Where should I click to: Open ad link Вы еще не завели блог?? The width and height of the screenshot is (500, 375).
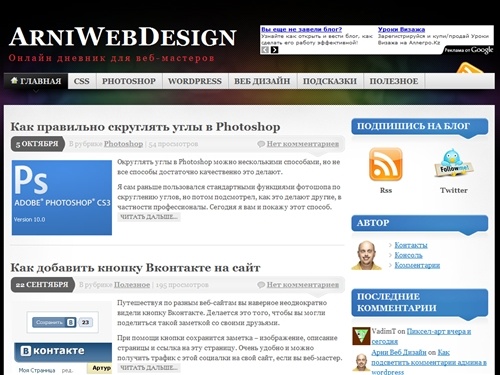pos(301,30)
